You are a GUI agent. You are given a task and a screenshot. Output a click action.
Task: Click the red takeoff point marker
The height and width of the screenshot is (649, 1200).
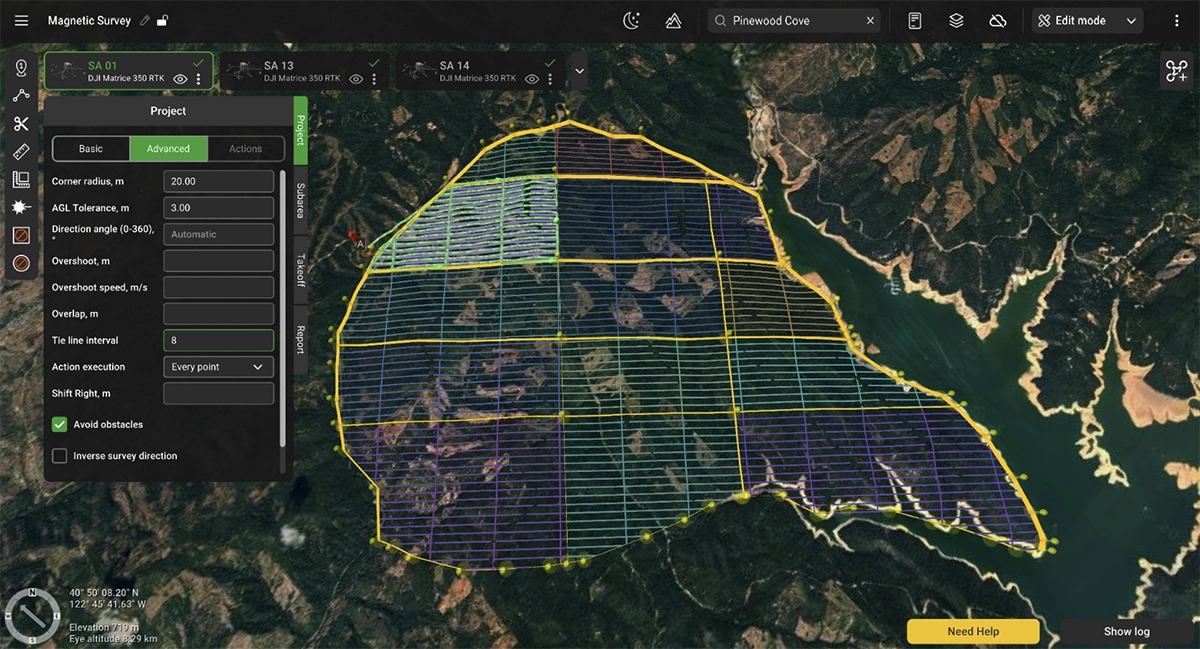tap(352, 238)
